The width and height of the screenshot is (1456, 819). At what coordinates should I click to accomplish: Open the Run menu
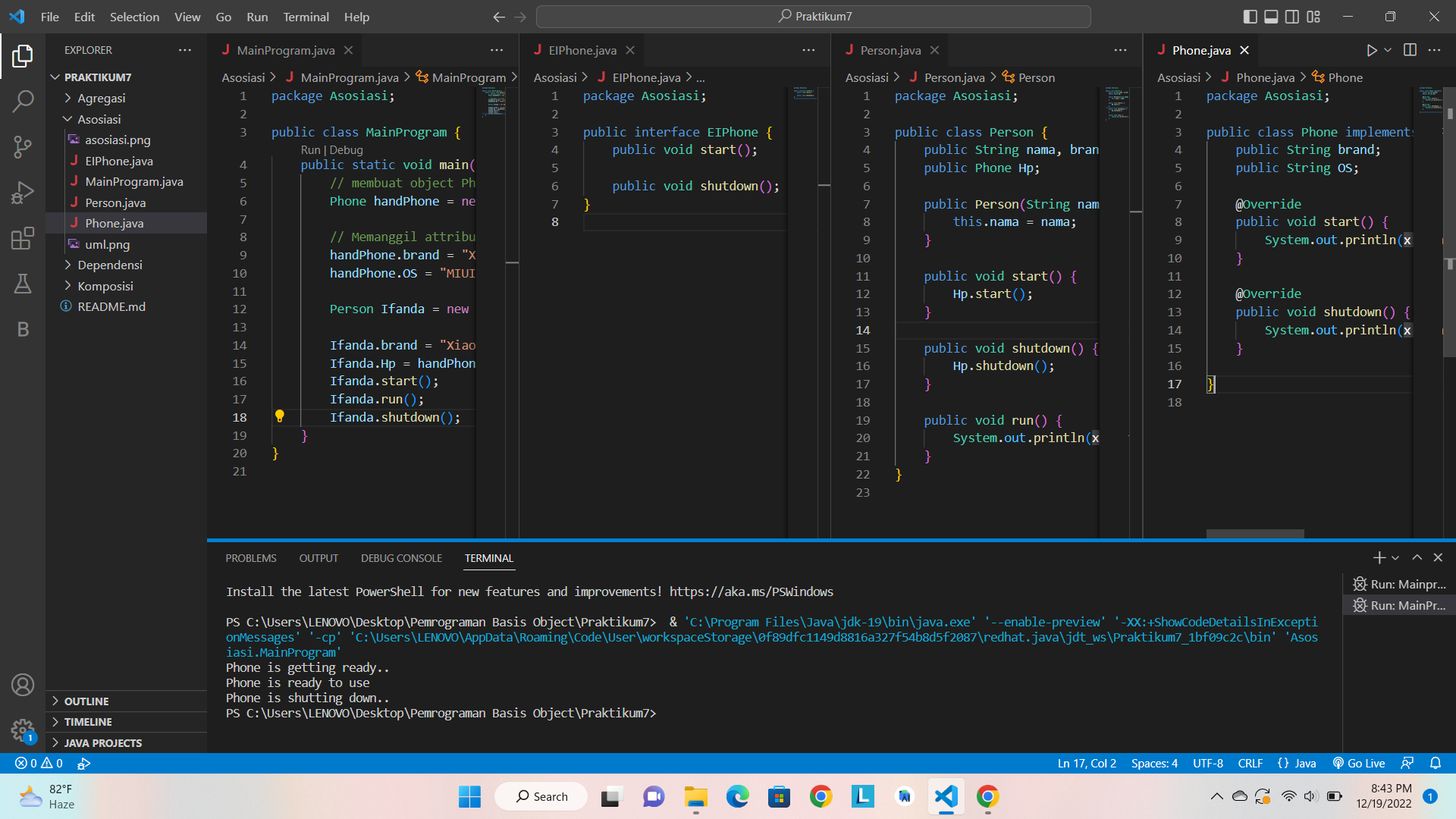tap(256, 17)
